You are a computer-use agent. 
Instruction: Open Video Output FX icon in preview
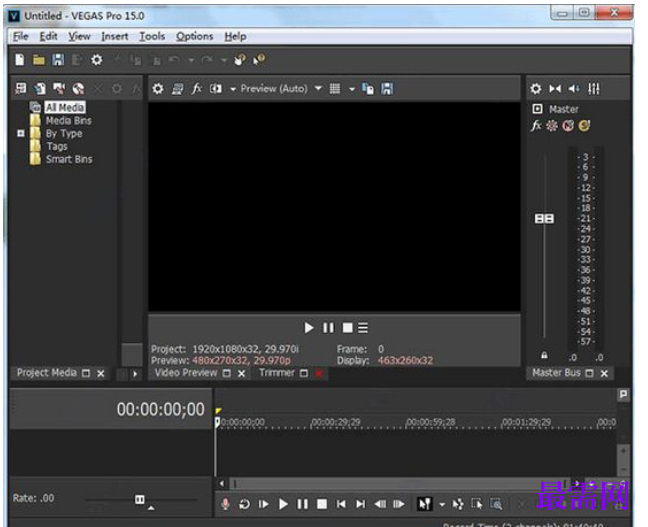pos(197,88)
